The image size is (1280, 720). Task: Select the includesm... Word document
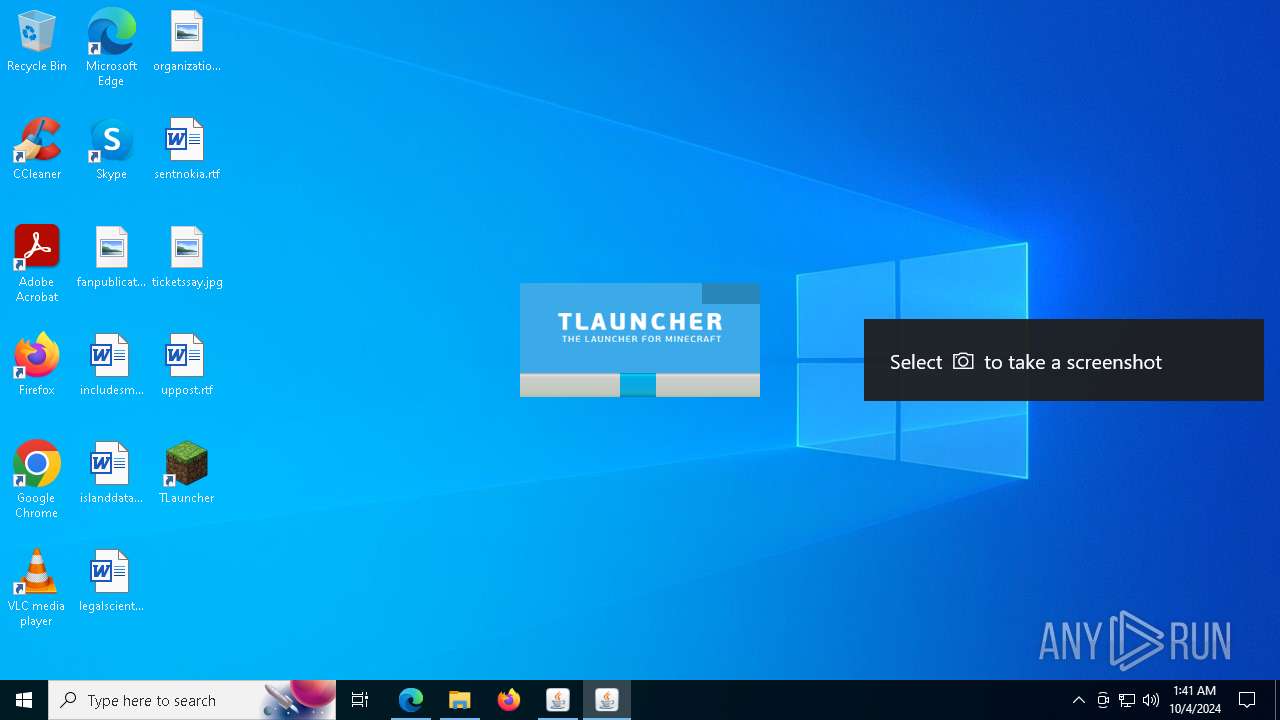[x=111, y=366]
